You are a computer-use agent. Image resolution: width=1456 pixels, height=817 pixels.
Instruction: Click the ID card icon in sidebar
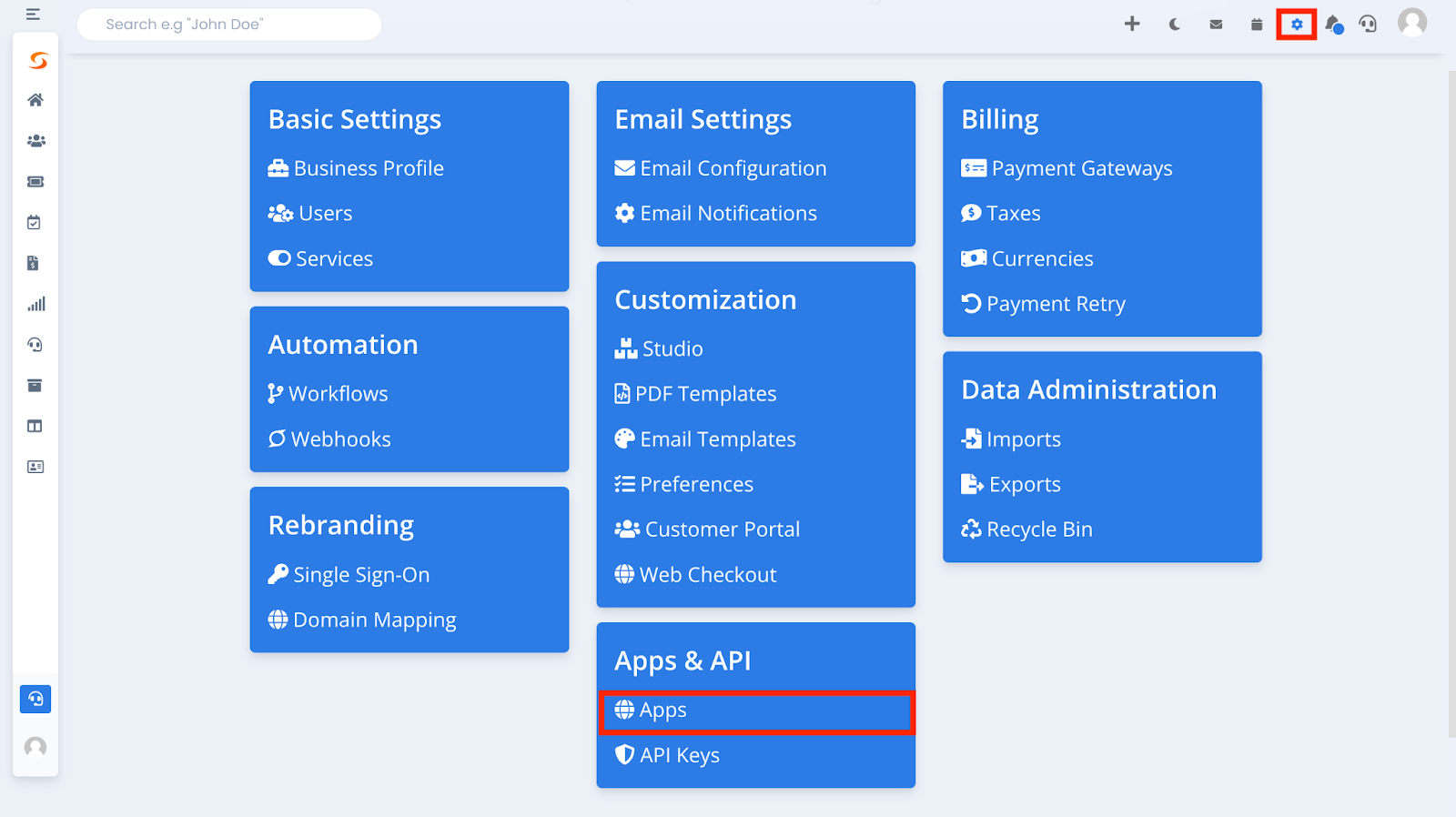35,467
